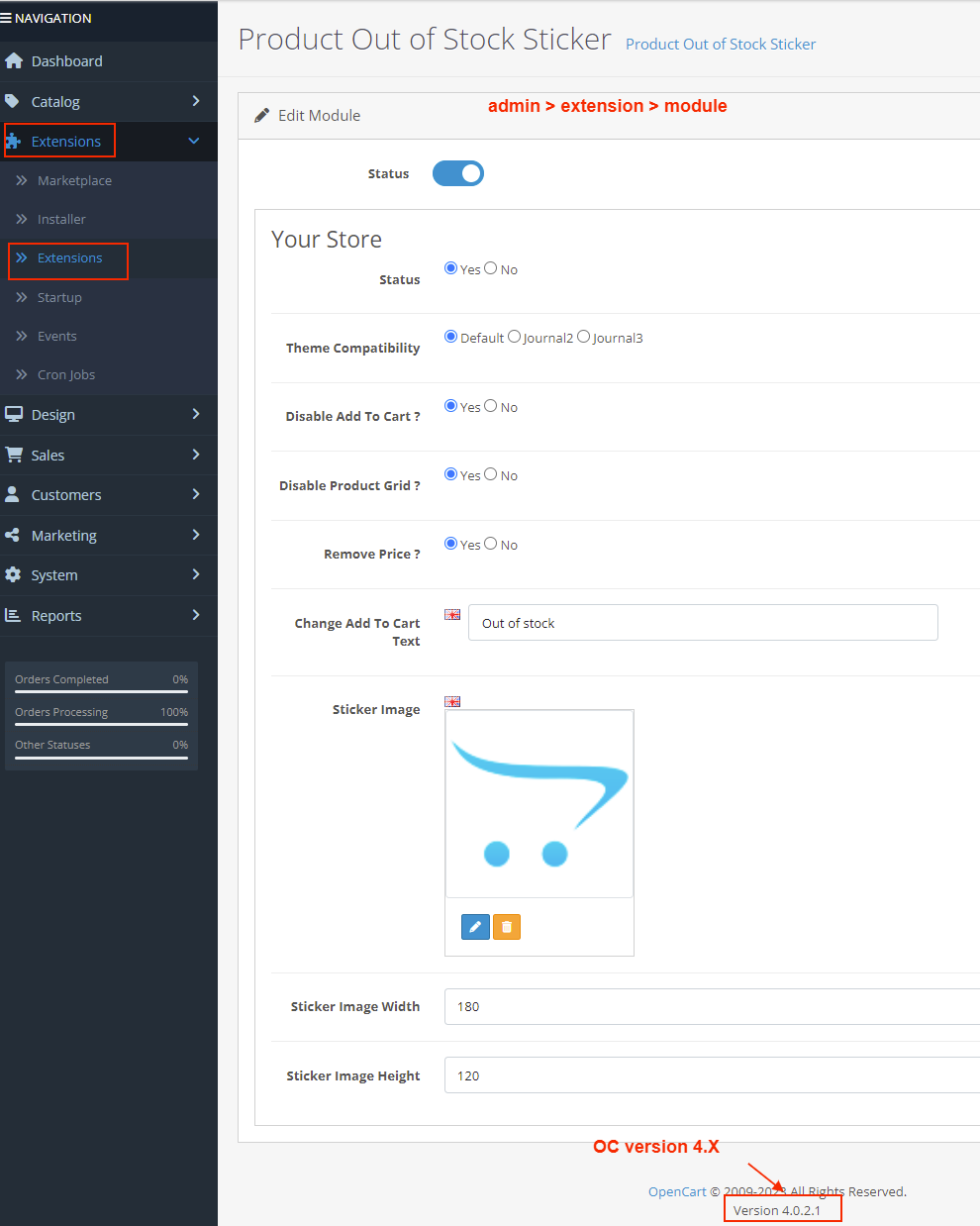Click the hamburger navigation menu icon
The image size is (980, 1226).
coord(7,18)
